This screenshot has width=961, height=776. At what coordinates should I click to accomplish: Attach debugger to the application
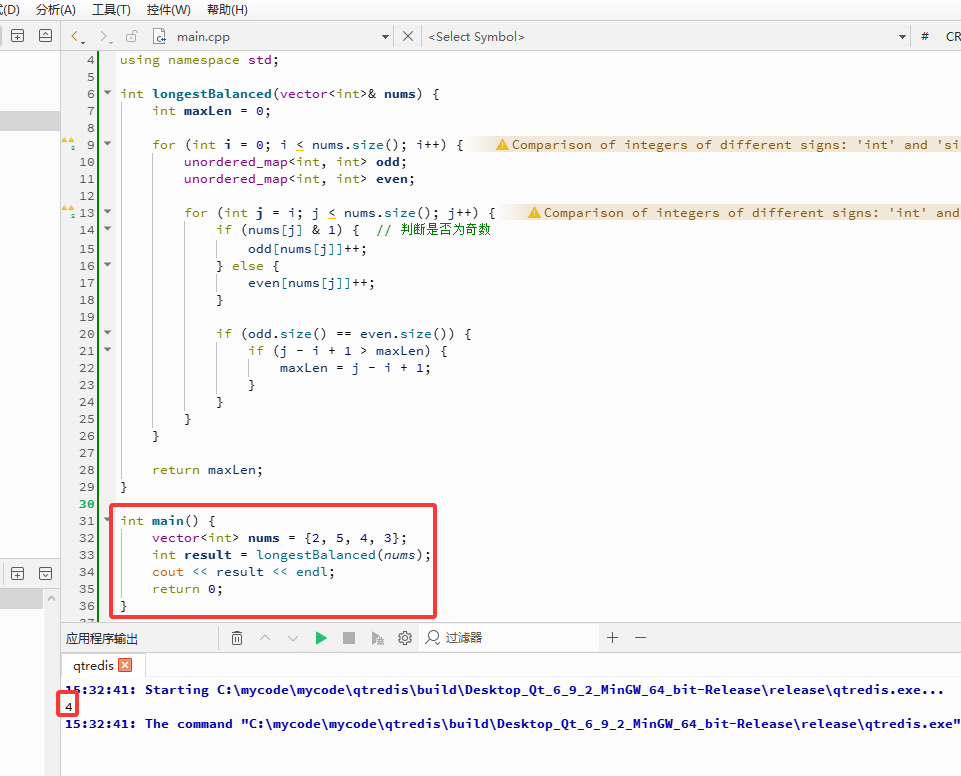tap(378, 638)
